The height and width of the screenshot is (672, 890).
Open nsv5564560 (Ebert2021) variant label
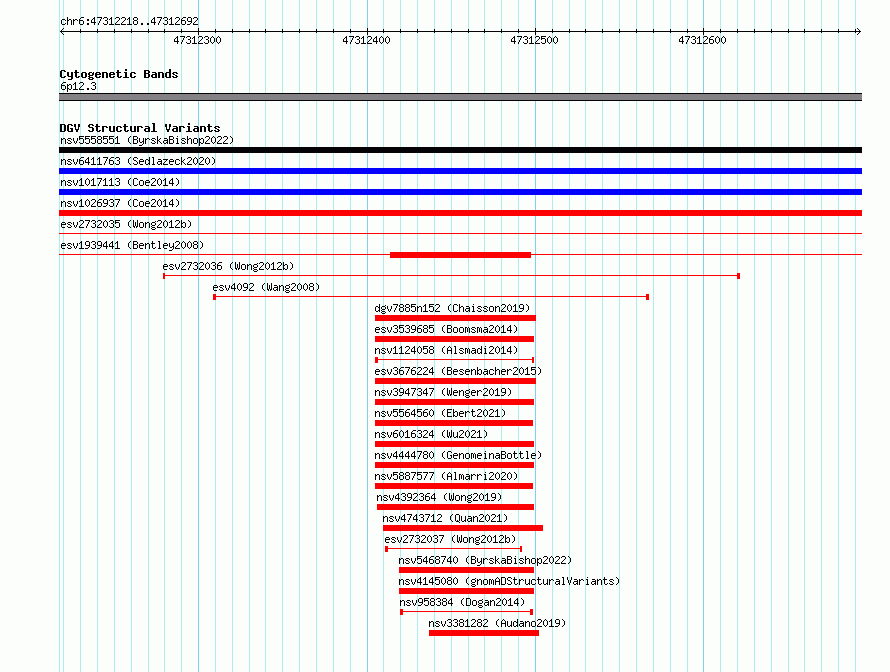click(440, 413)
